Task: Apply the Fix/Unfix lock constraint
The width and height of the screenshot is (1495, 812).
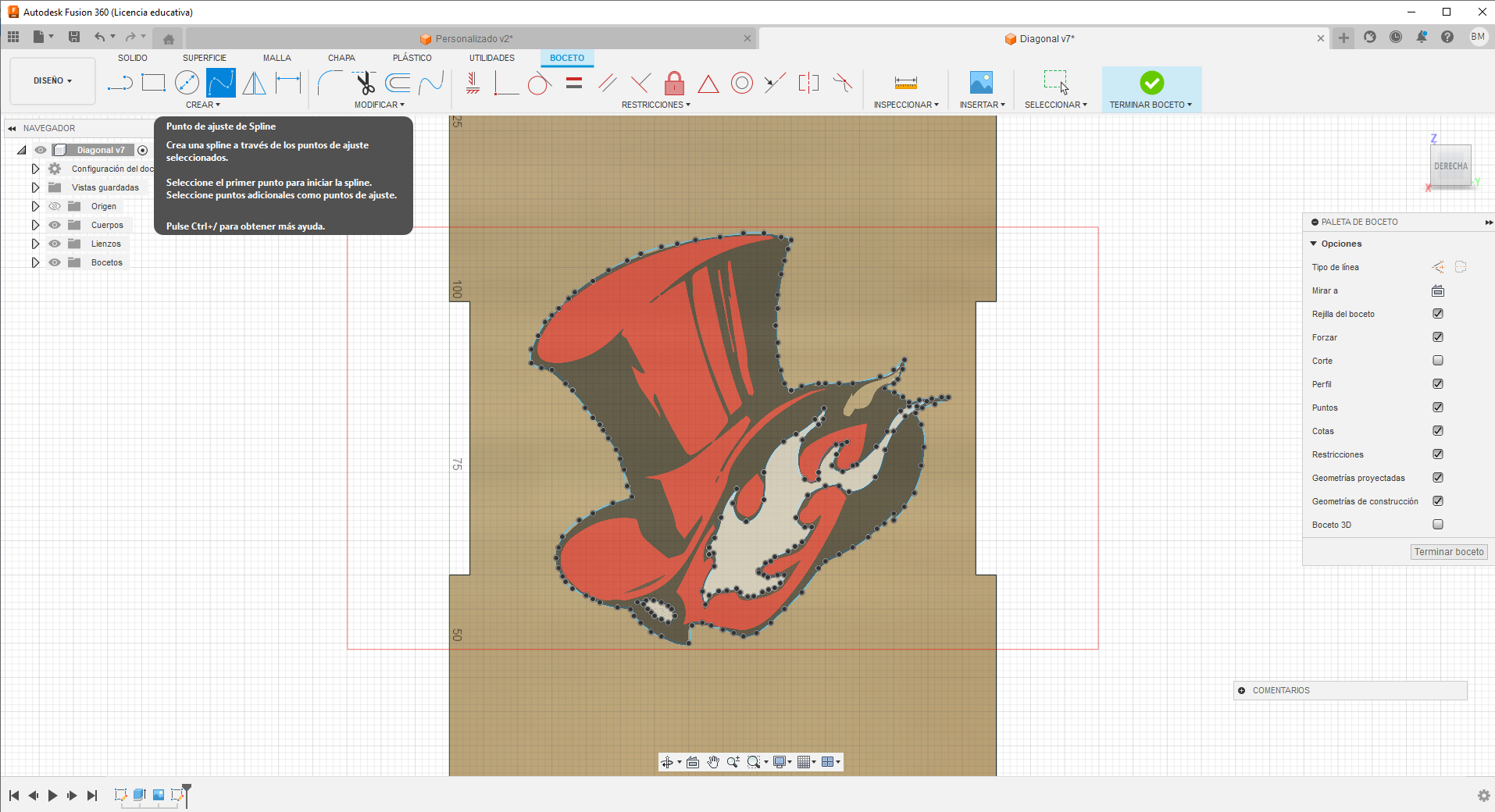Action: 674,83
